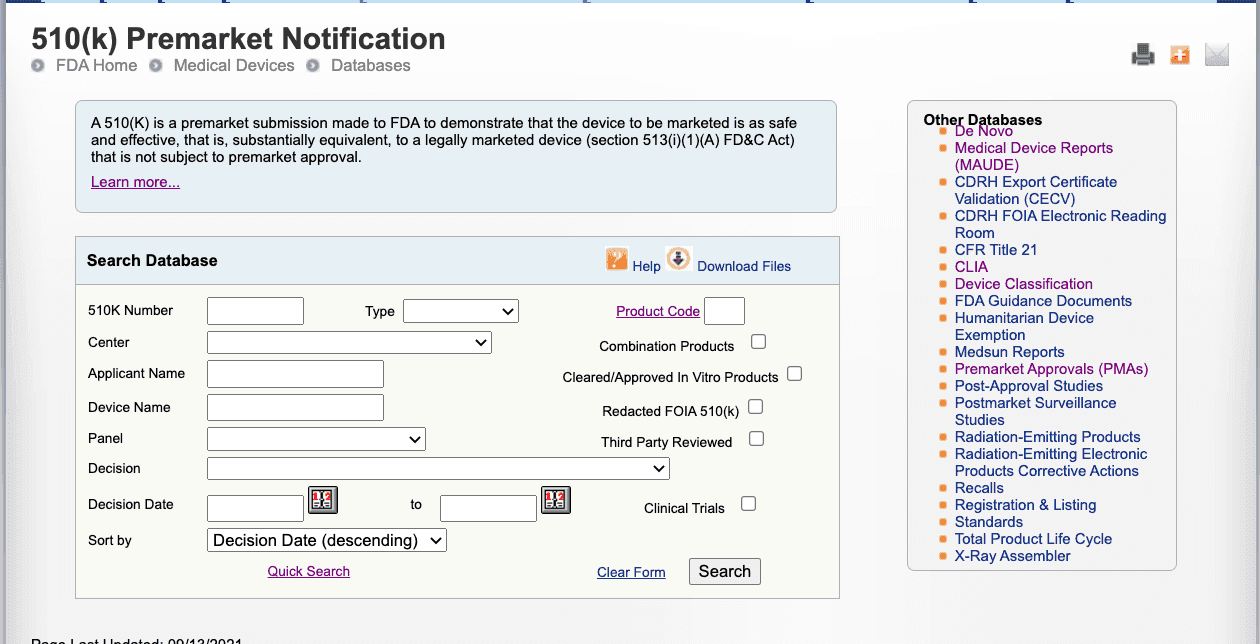Click the bullet icon before Databases
The height and width of the screenshot is (644, 1260).
[313, 66]
